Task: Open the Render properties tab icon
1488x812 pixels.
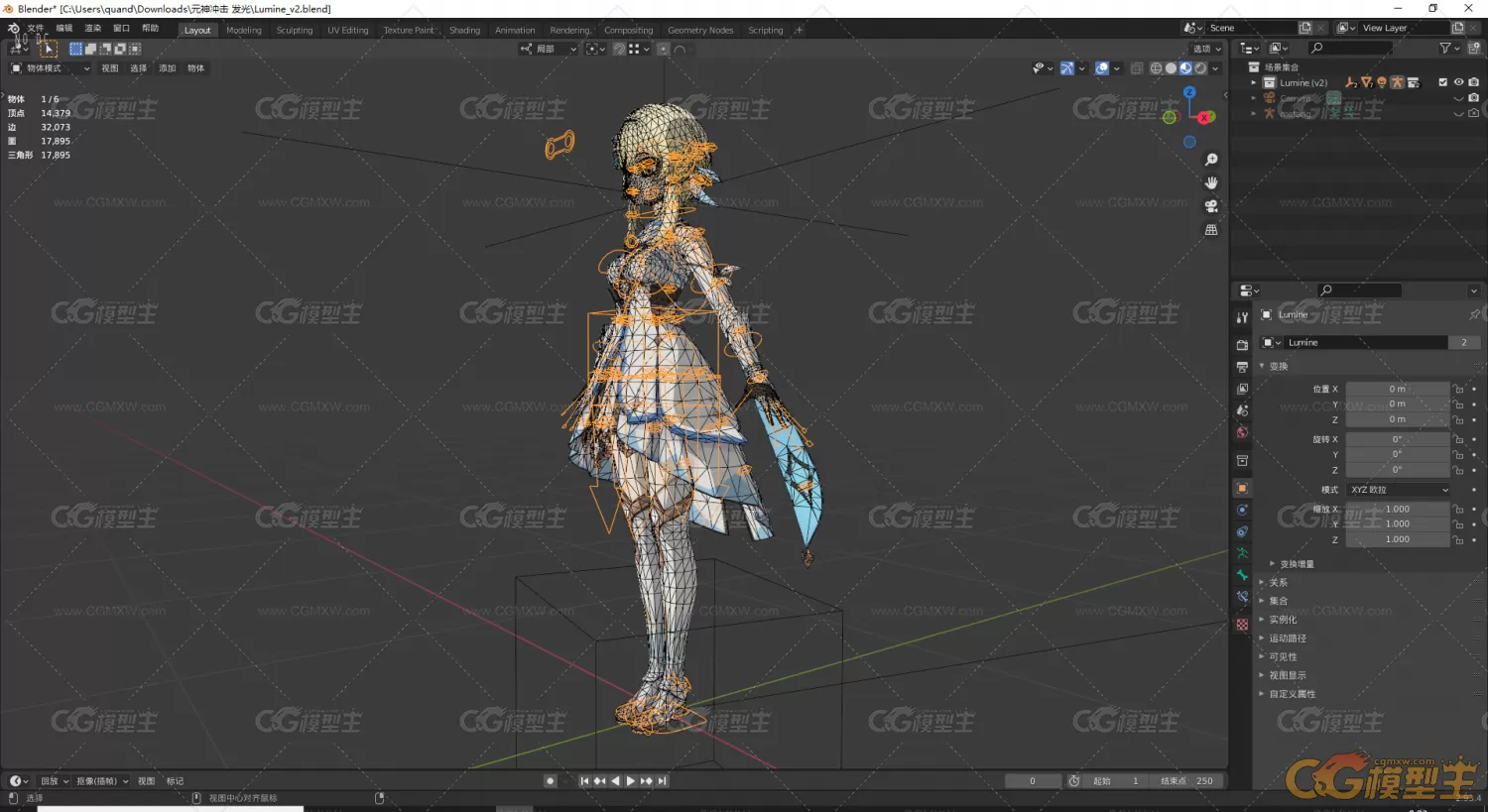Action: click(x=1242, y=345)
